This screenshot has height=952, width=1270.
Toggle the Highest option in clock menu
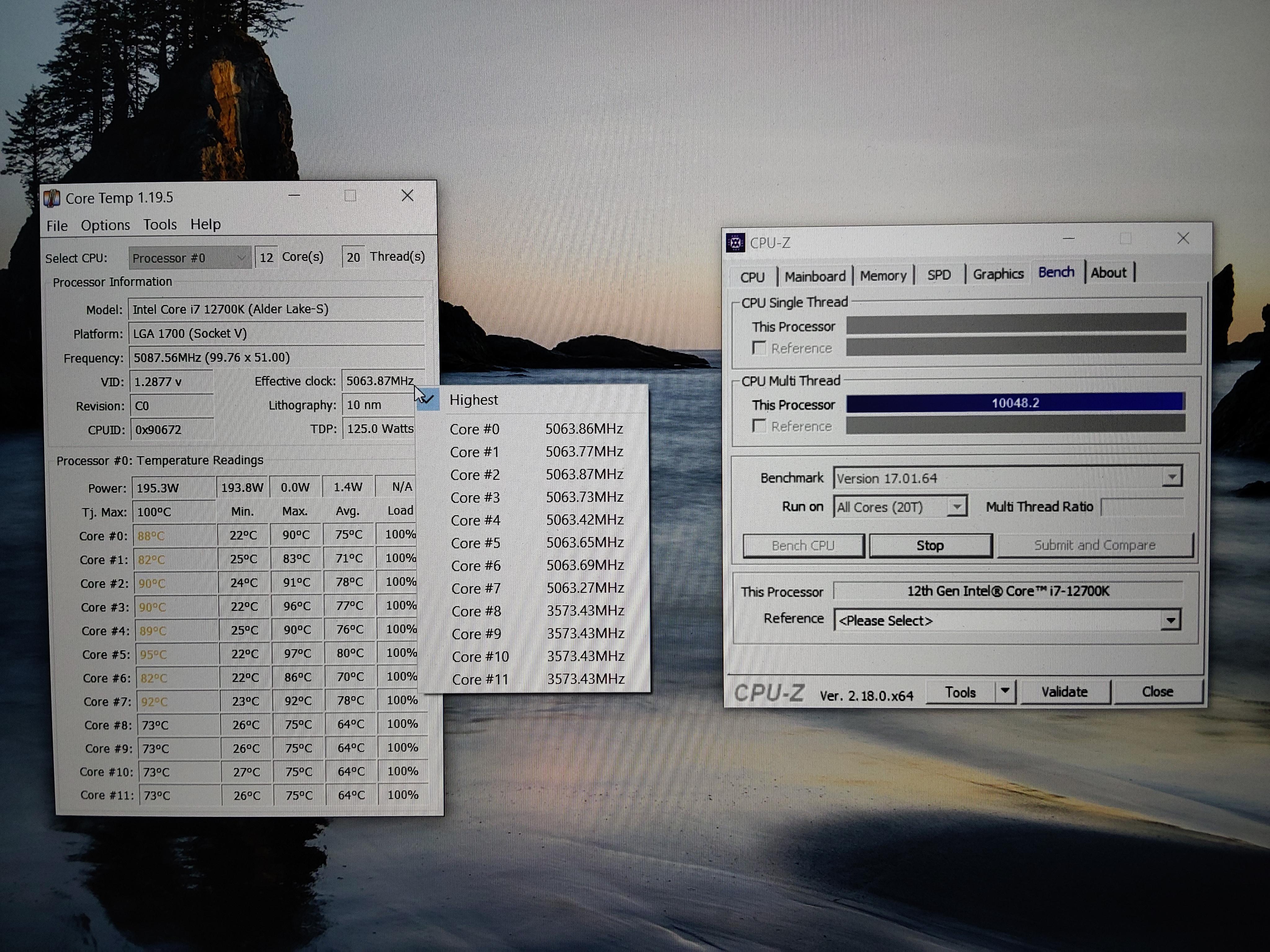click(x=474, y=399)
